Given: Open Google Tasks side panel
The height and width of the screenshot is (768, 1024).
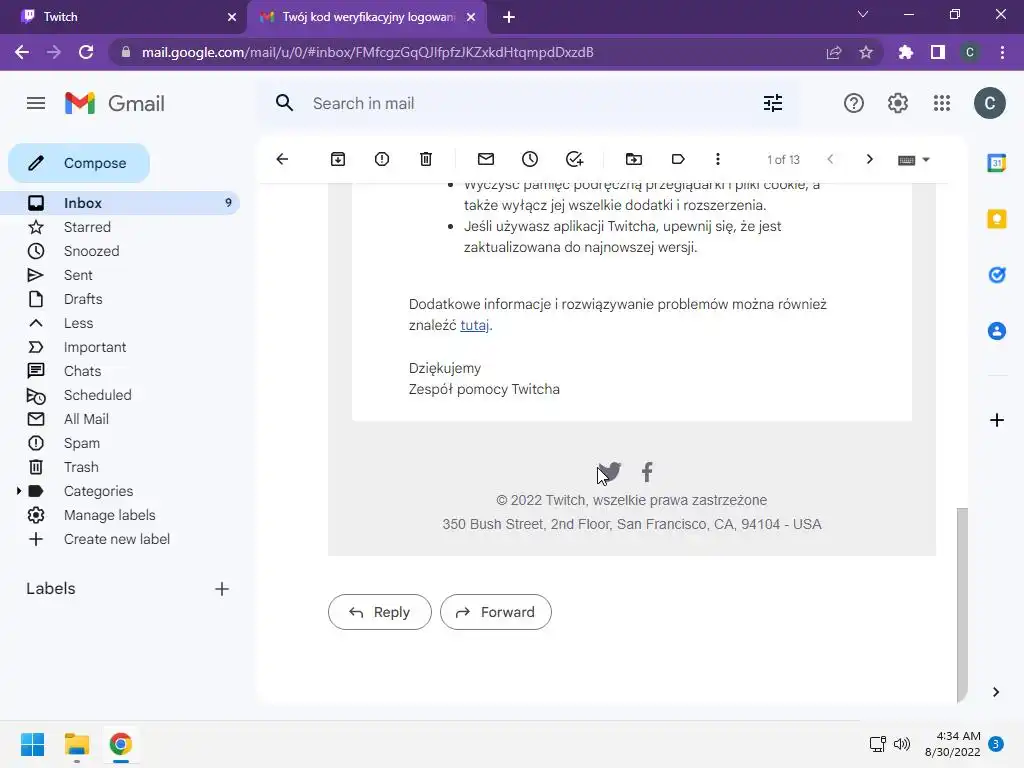Looking at the screenshot, I should (x=997, y=275).
